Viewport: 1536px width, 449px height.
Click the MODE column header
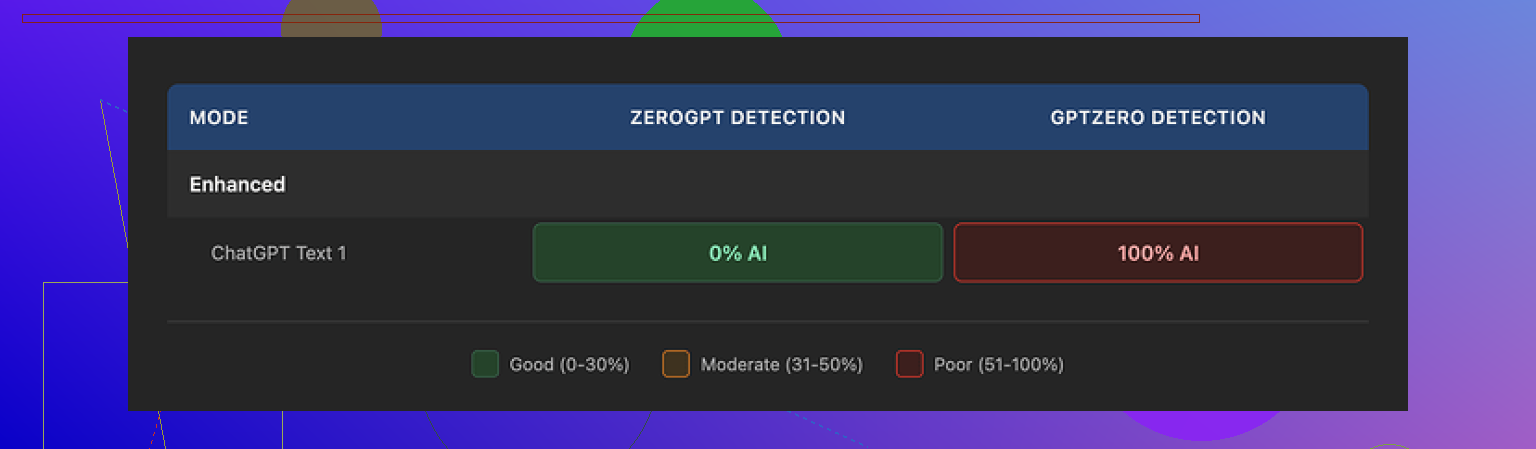pyautogui.click(x=219, y=118)
